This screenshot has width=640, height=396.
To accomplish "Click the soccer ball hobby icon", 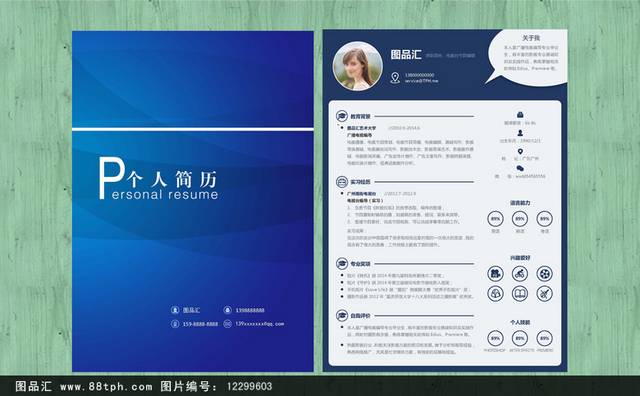I will click(544, 274).
